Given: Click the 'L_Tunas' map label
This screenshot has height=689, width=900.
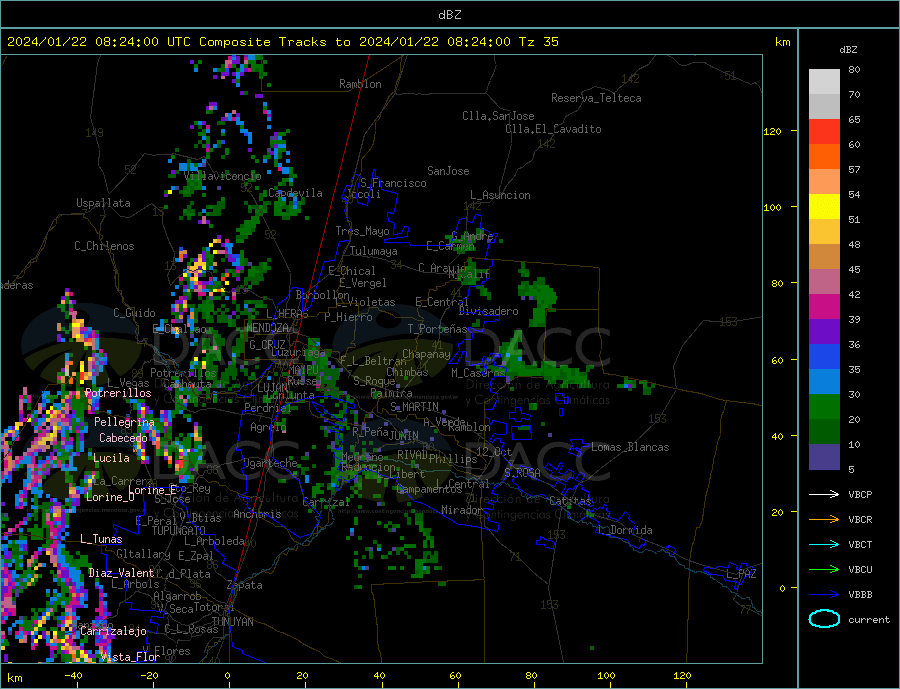Looking at the screenshot, I should click(101, 539).
